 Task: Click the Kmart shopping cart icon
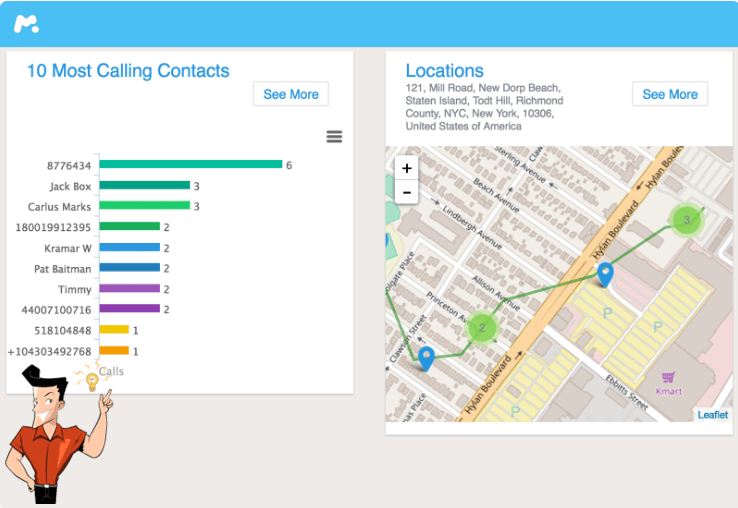(x=668, y=377)
